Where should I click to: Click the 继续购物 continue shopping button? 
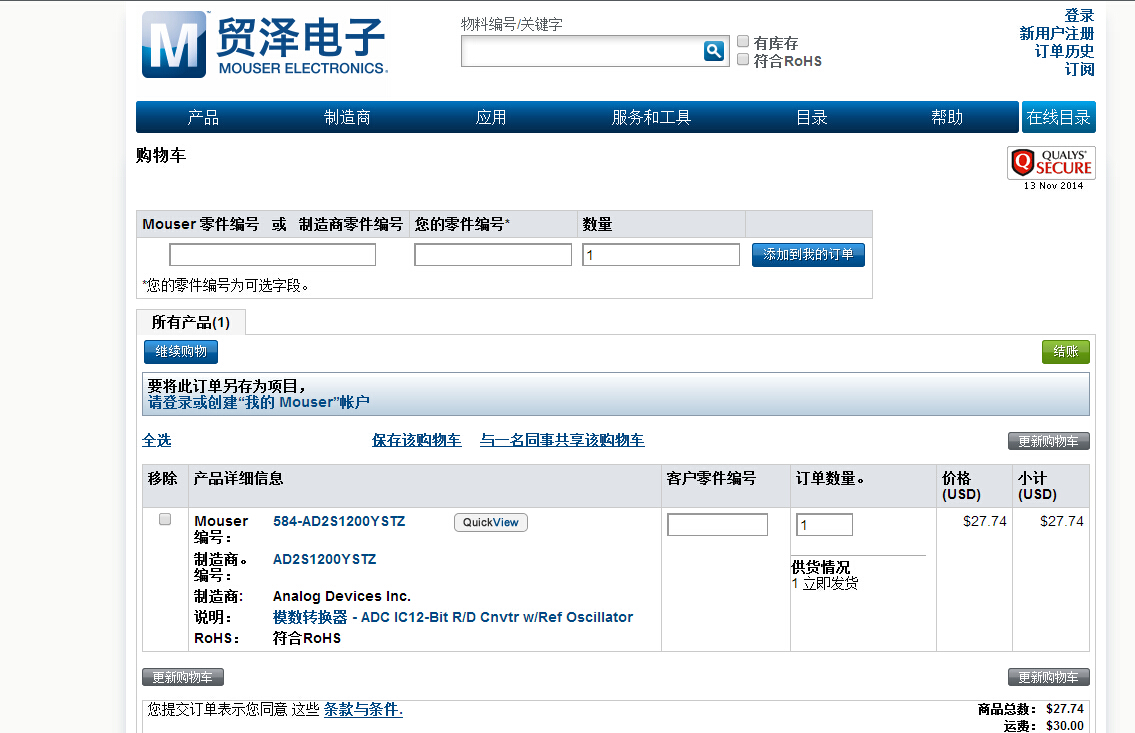[181, 352]
